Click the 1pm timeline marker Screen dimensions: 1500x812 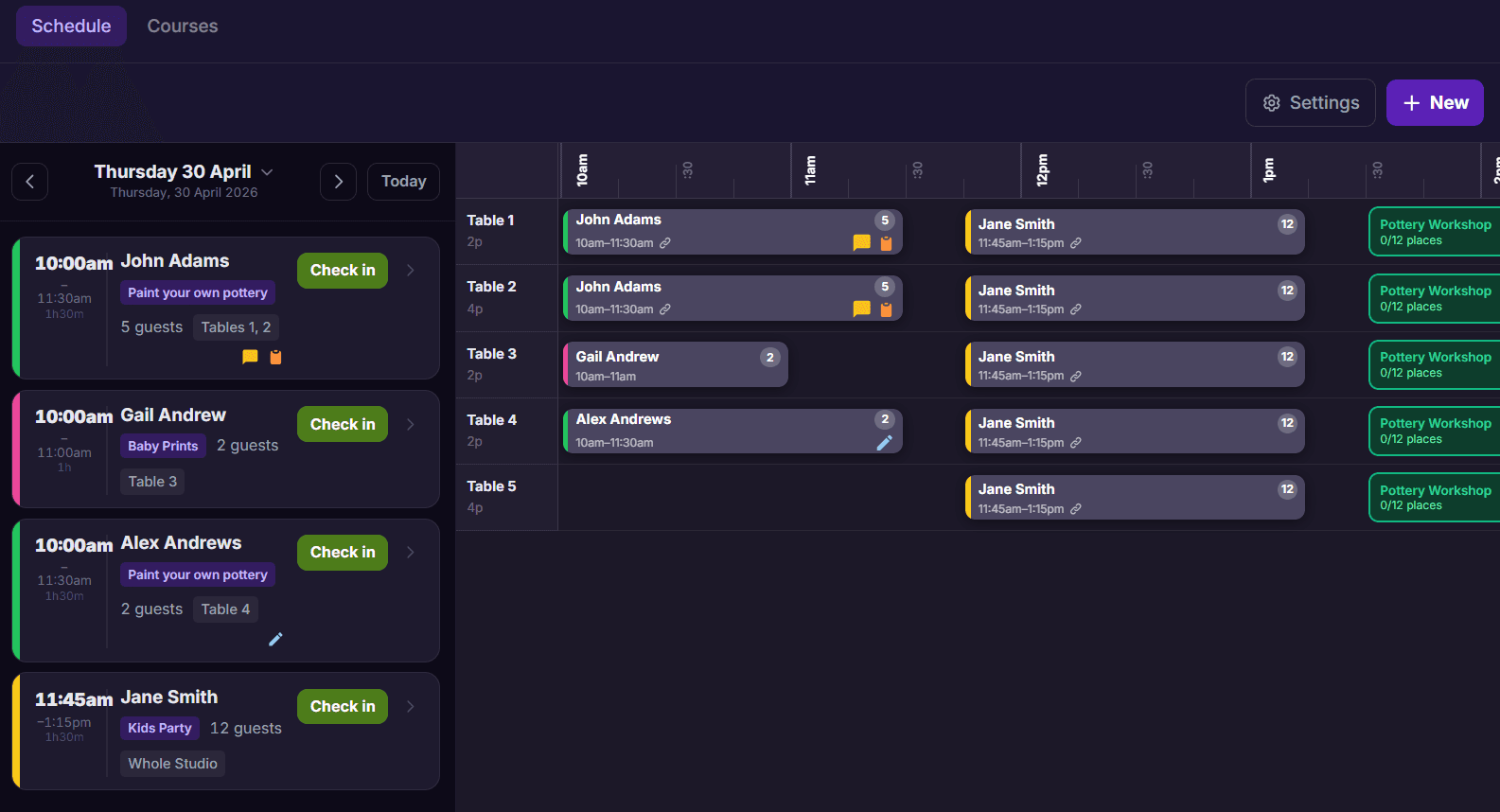pos(1269,170)
